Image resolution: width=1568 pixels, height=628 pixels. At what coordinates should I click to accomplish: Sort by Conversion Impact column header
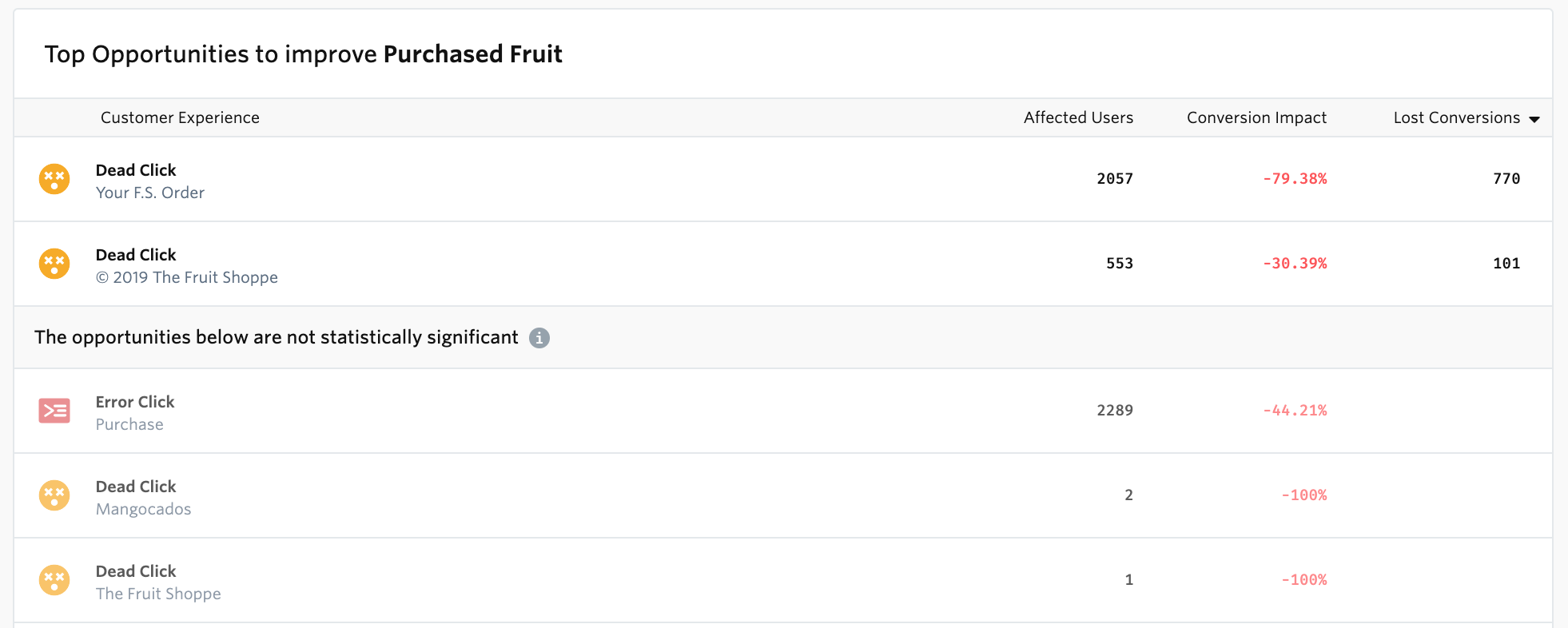[x=1256, y=117]
